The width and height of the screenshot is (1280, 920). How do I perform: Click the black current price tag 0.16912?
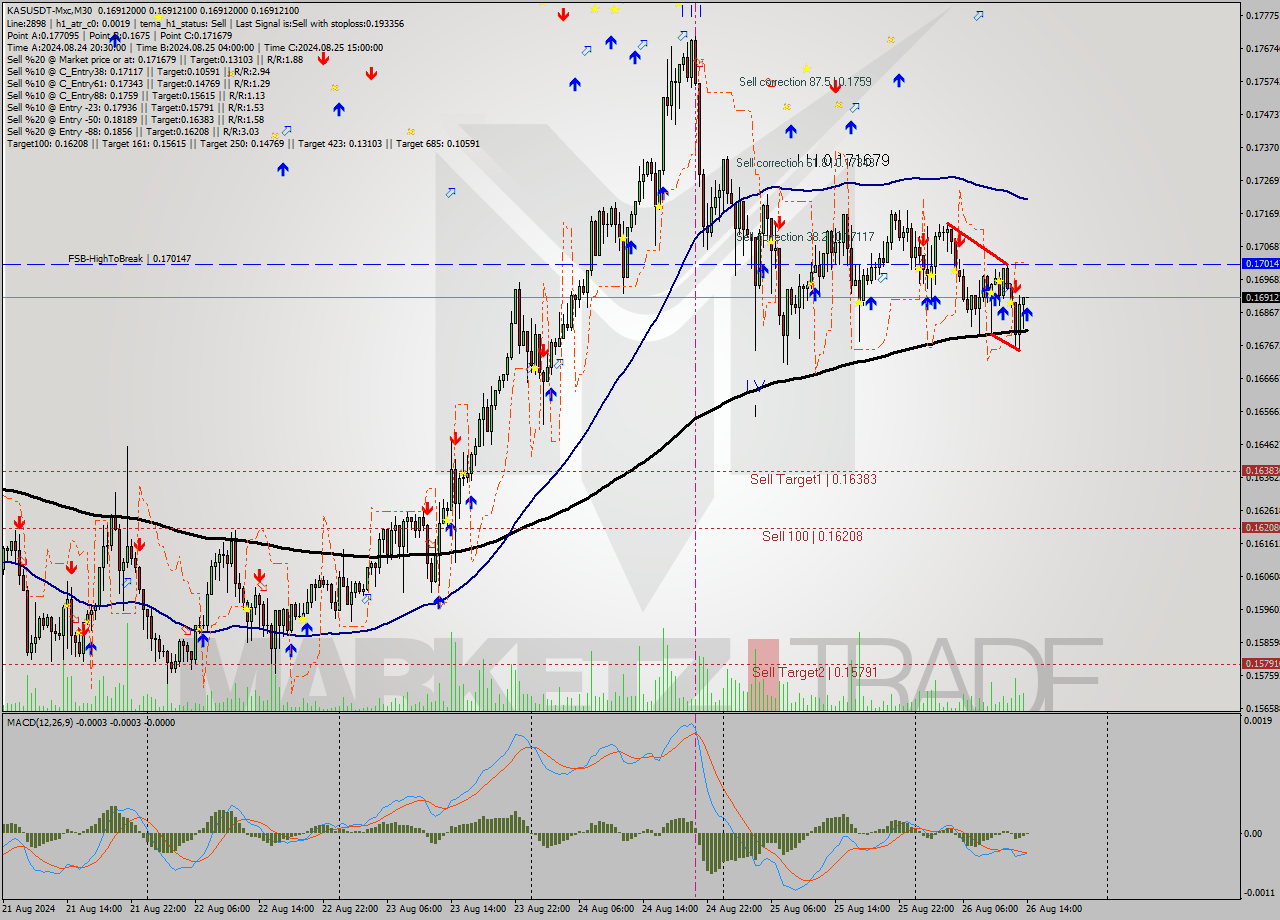click(1260, 297)
